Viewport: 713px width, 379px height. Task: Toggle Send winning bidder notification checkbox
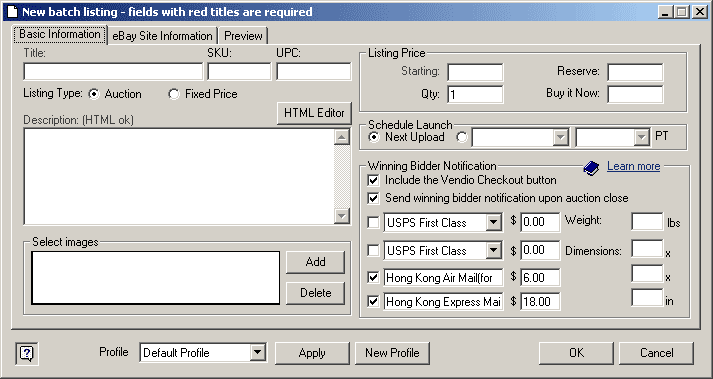tap(373, 198)
